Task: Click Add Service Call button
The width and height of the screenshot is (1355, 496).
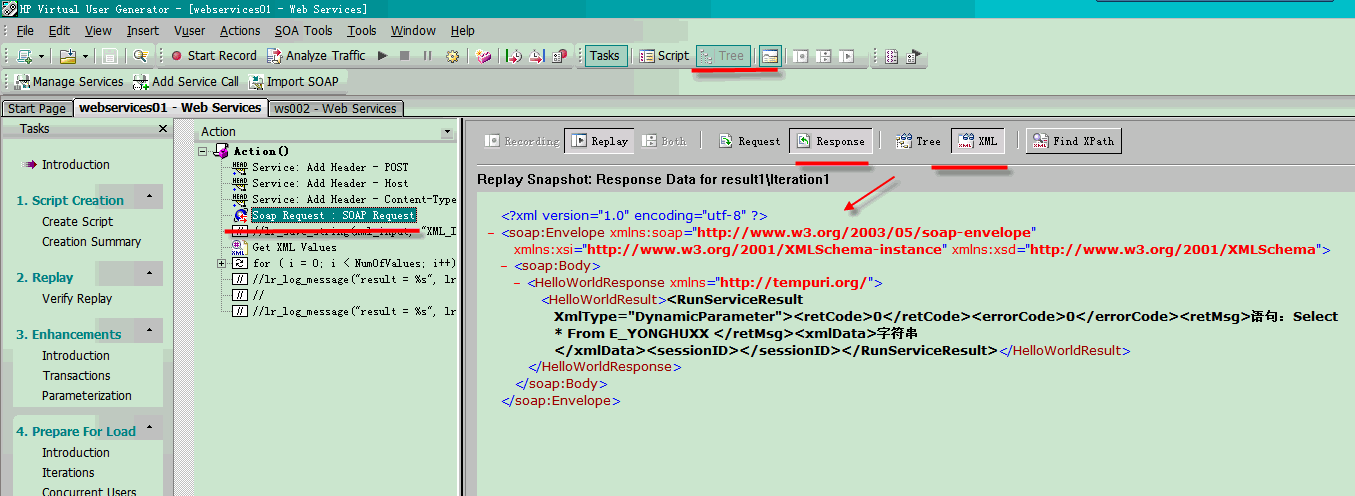Action: tap(186, 82)
